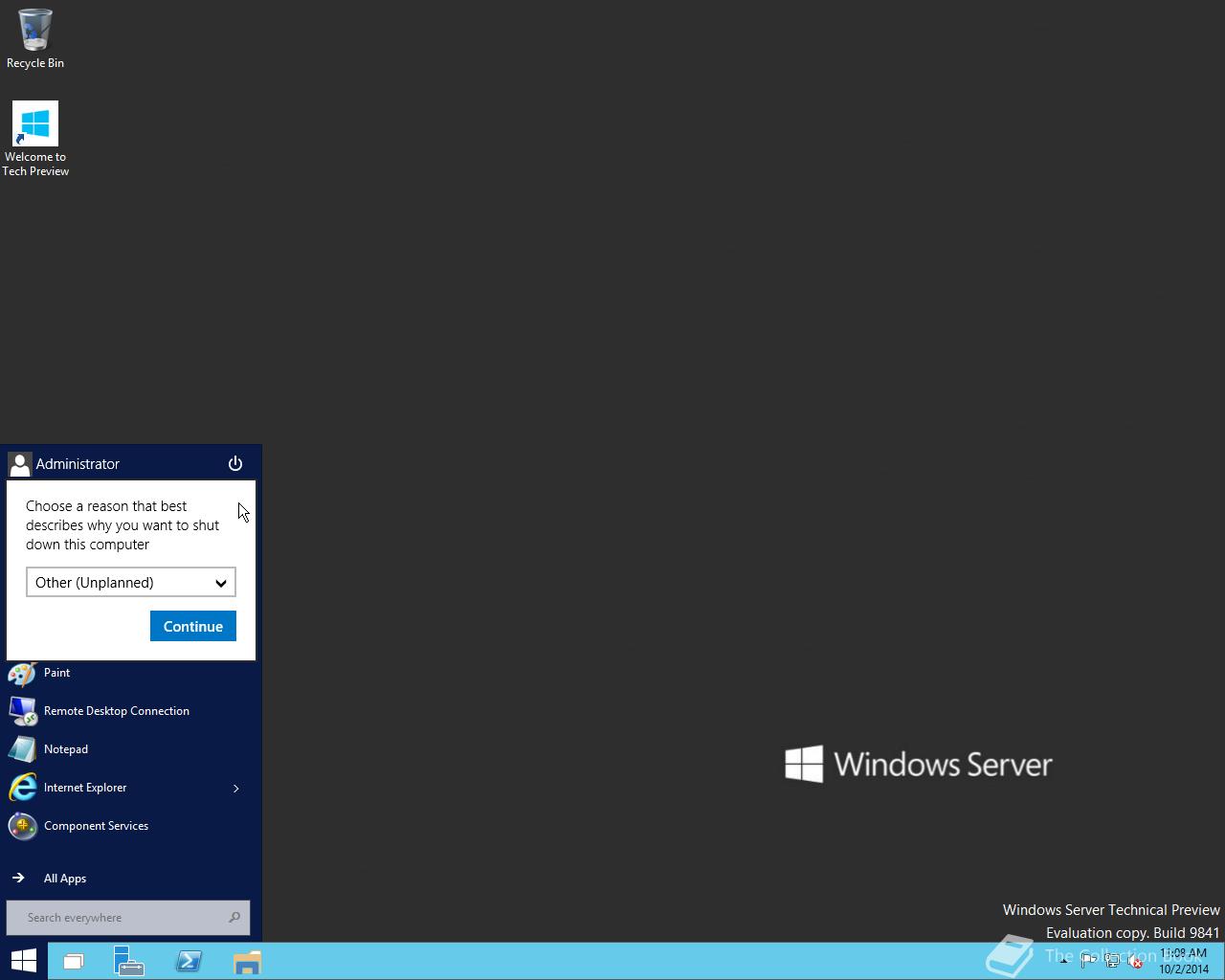The image size is (1225, 980).
Task: Open Server Manager from taskbar
Action: pyautogui.click(x=128, y=961)
